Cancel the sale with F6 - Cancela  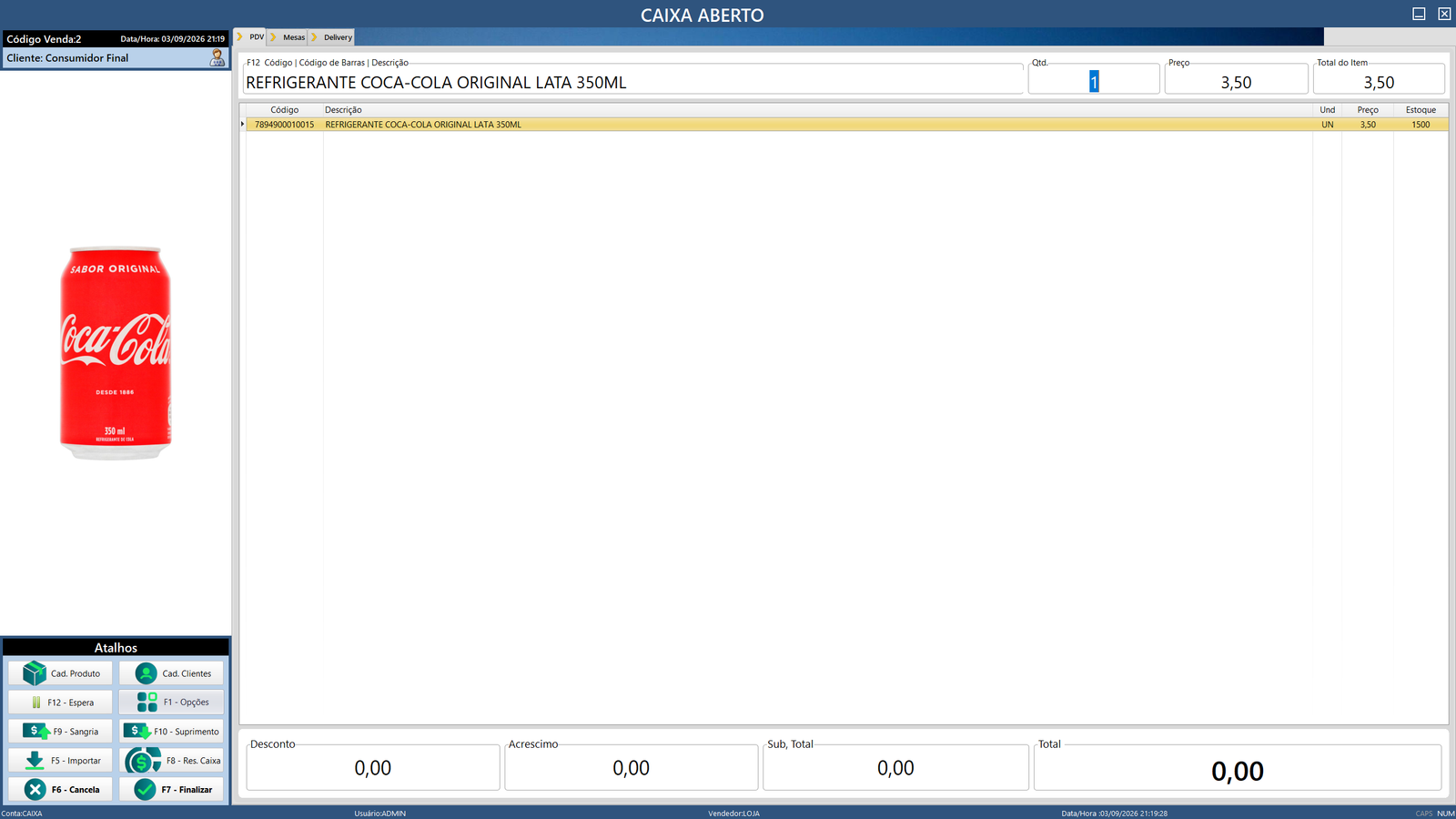pyautogui.click(x=61, y=790)
